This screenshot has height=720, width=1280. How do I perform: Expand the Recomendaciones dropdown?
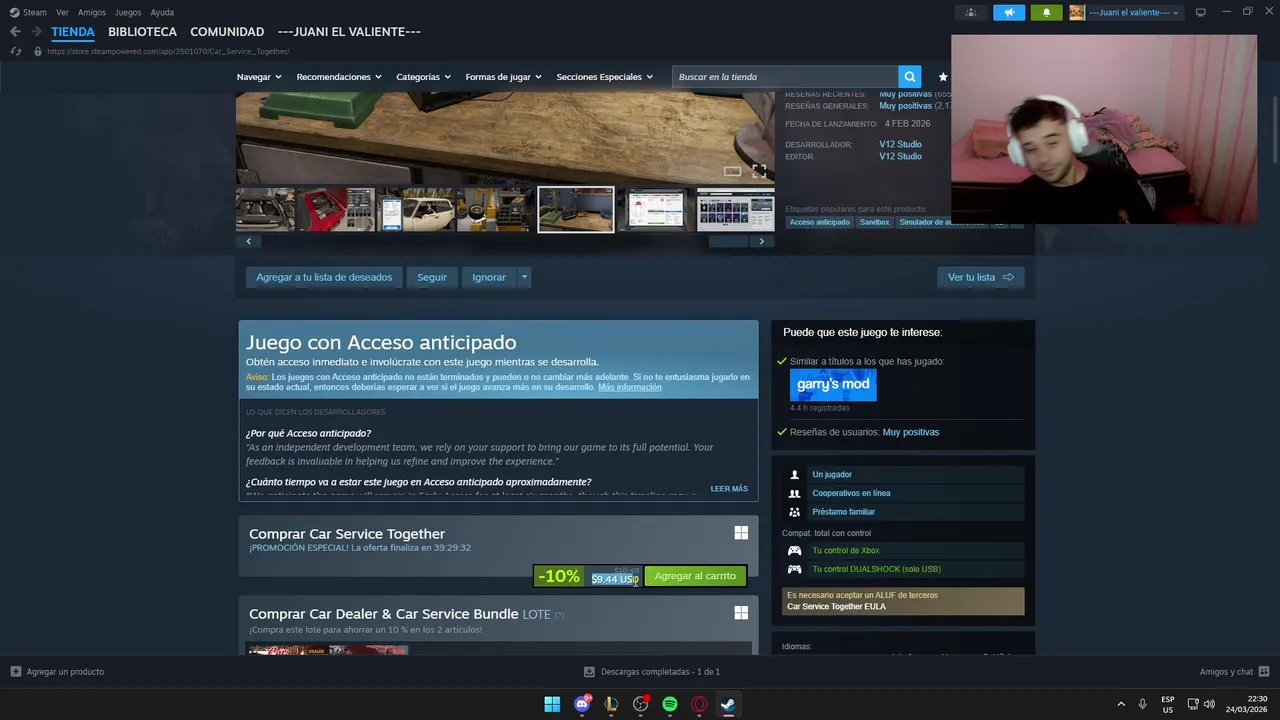tap(339, 77)
